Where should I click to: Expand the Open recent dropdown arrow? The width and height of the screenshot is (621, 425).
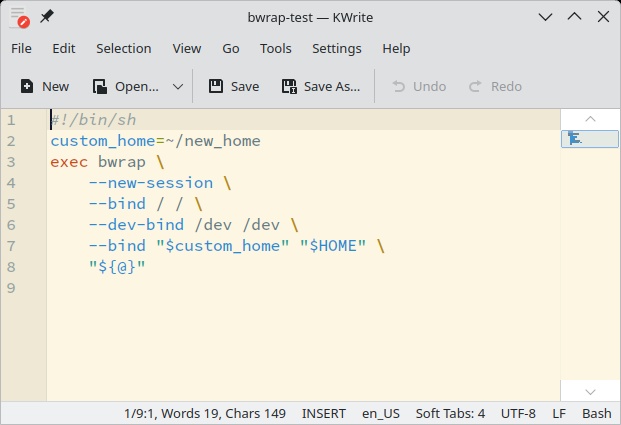pyautogui.click(x=178, y=86)
